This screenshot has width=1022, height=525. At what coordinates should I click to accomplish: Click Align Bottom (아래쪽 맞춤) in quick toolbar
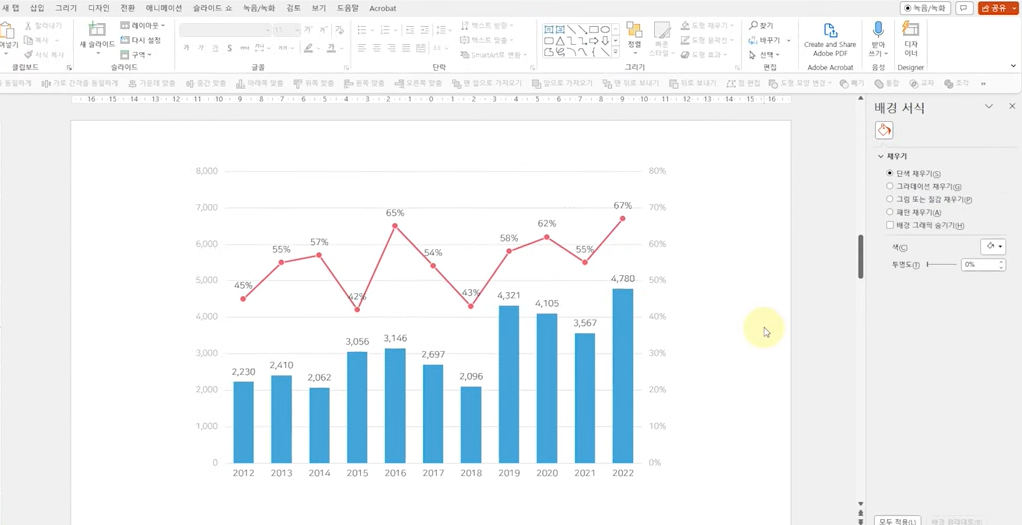[x=260, y=83]
